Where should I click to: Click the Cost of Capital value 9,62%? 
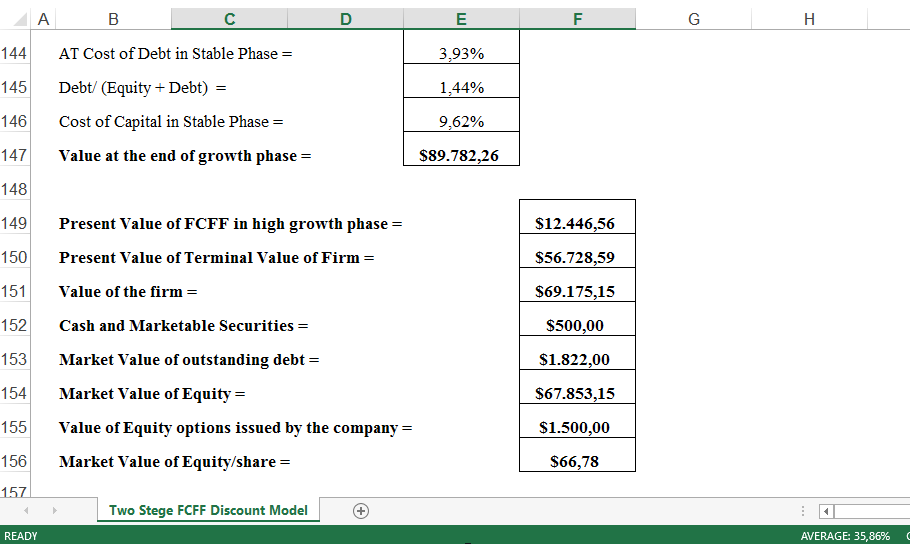(461, 122)
